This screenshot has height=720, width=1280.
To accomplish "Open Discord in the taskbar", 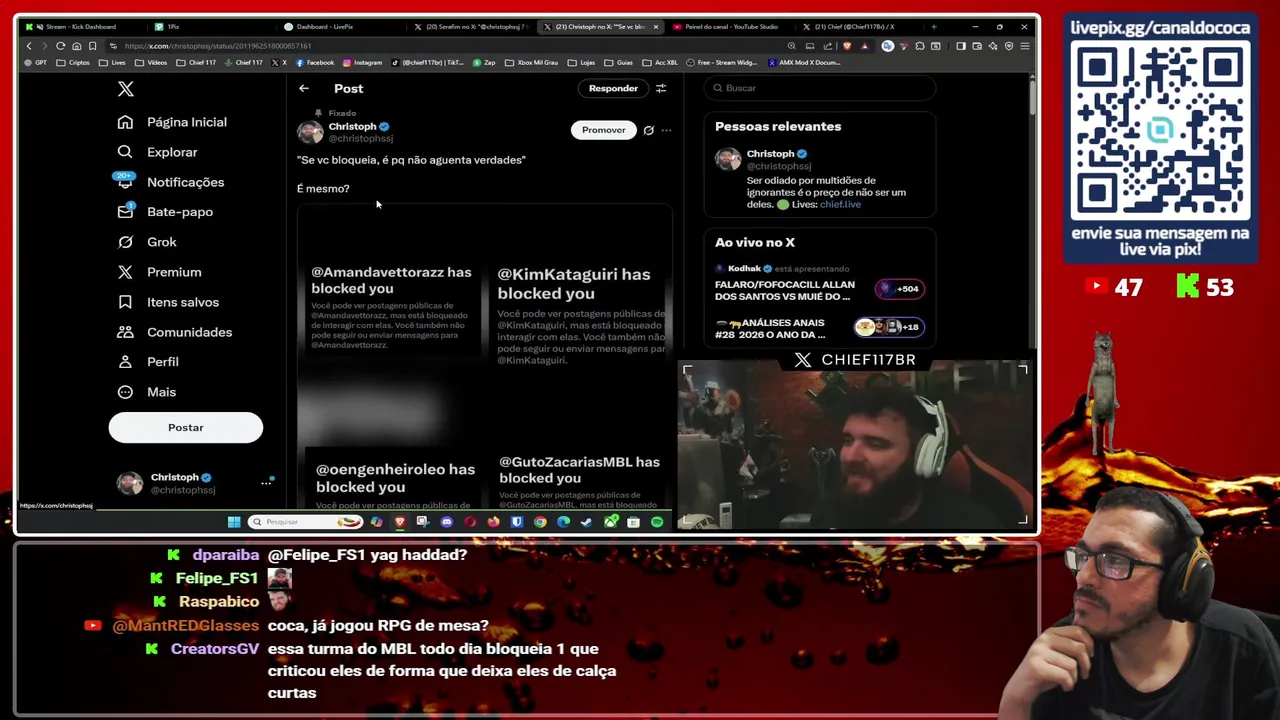I will [446, 522].
